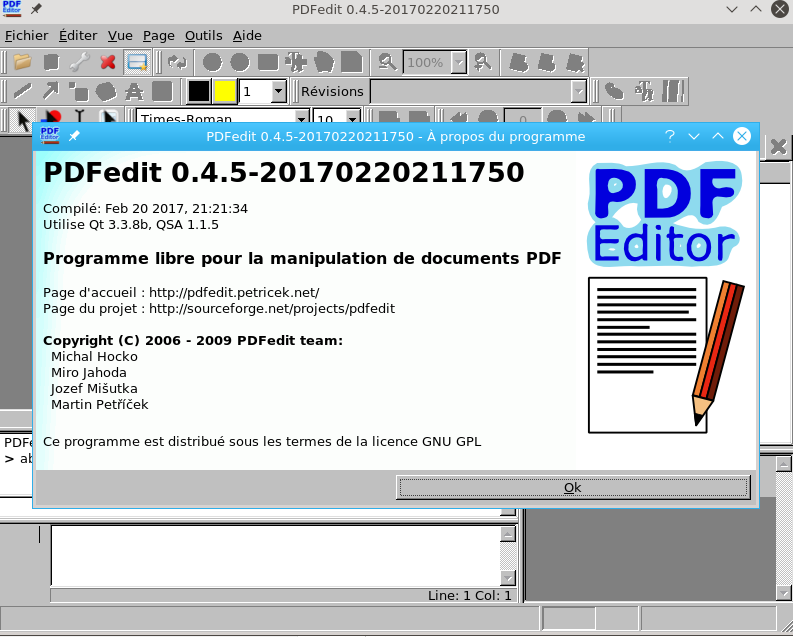The image size is (793, 637).
Task: Click the double-arrow refresh icon
Action: [178, 62]
